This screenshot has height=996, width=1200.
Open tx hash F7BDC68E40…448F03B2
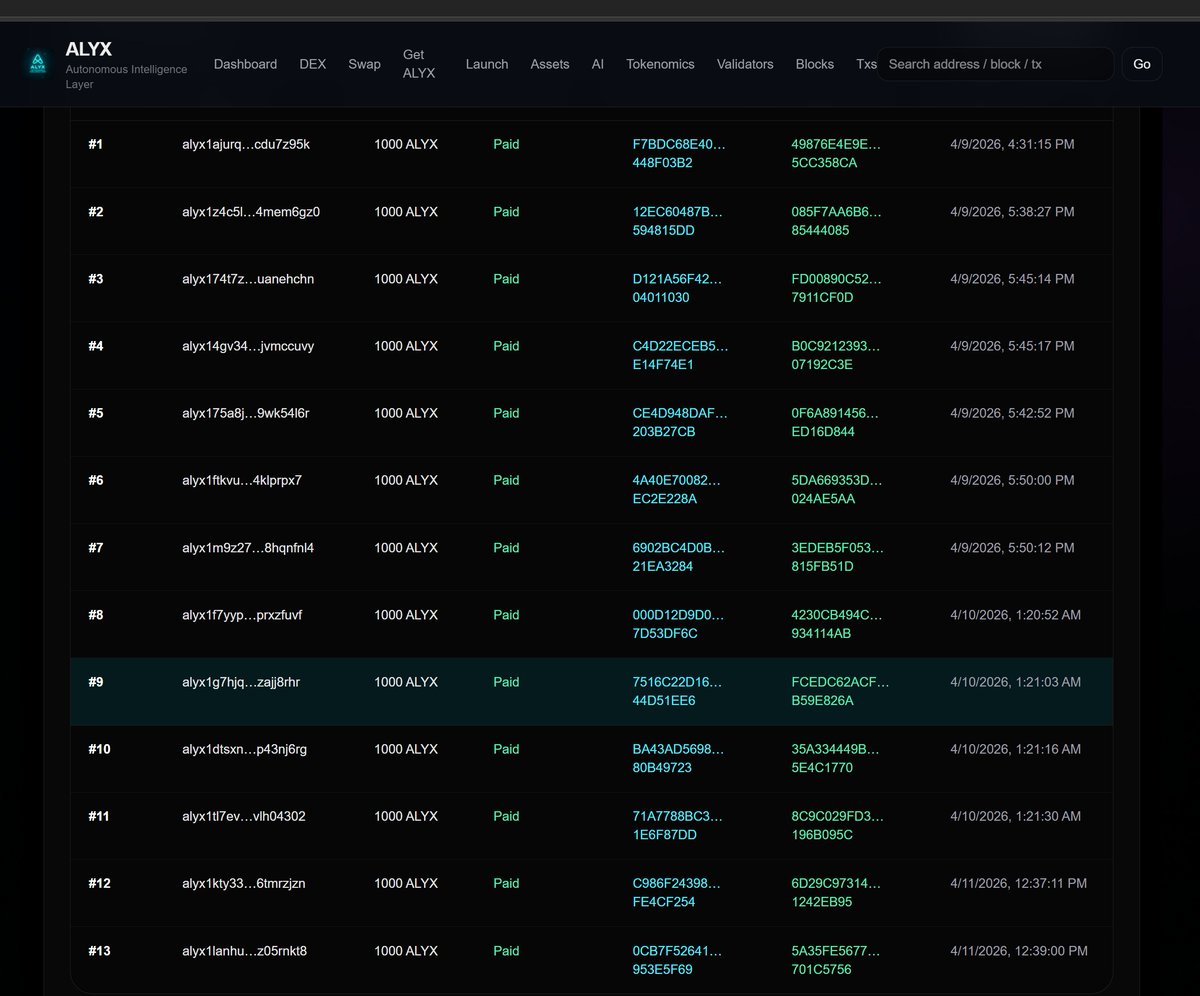pyautogui.click(x=680, y=153)
